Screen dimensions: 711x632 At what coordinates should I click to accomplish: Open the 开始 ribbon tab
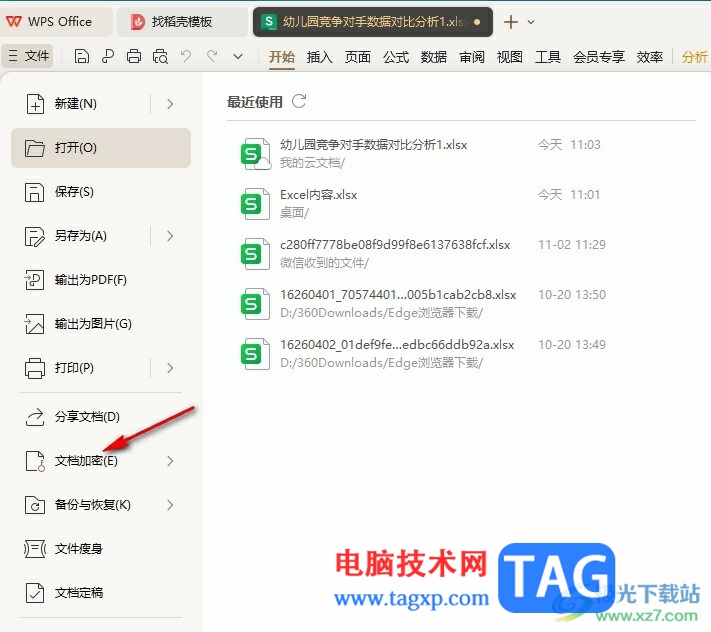(x=282, y=57)
